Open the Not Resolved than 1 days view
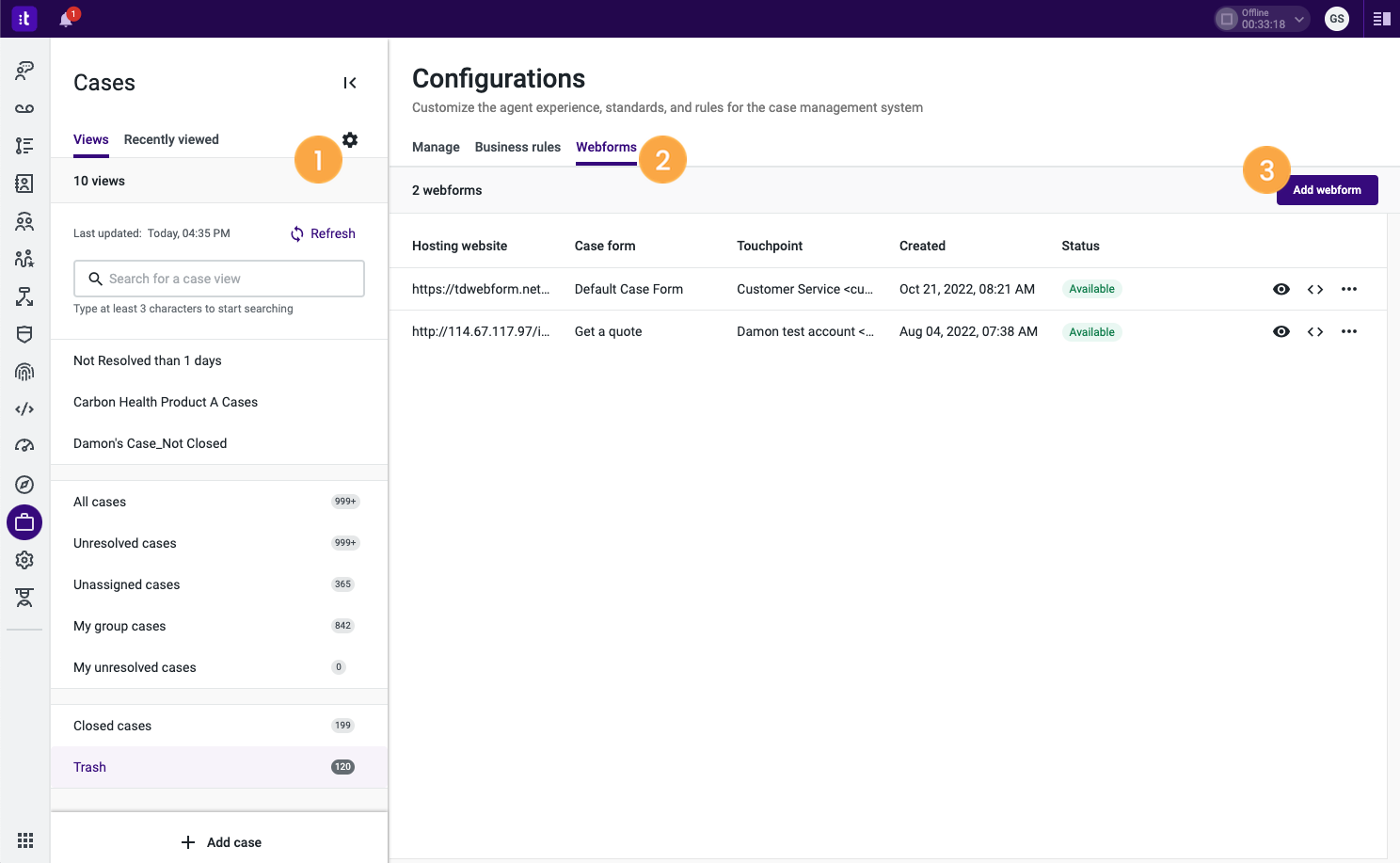Image resolution: width=1400 pixels, height=863 pixels. (219, 360)
